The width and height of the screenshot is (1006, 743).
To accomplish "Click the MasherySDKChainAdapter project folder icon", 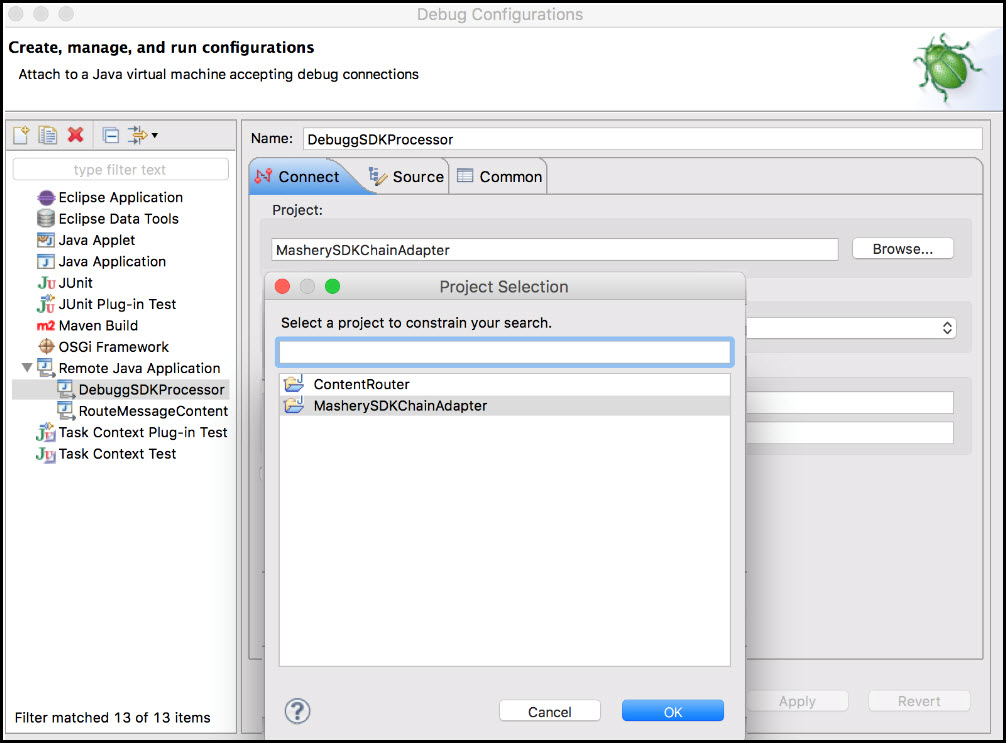I will (293, 406).
